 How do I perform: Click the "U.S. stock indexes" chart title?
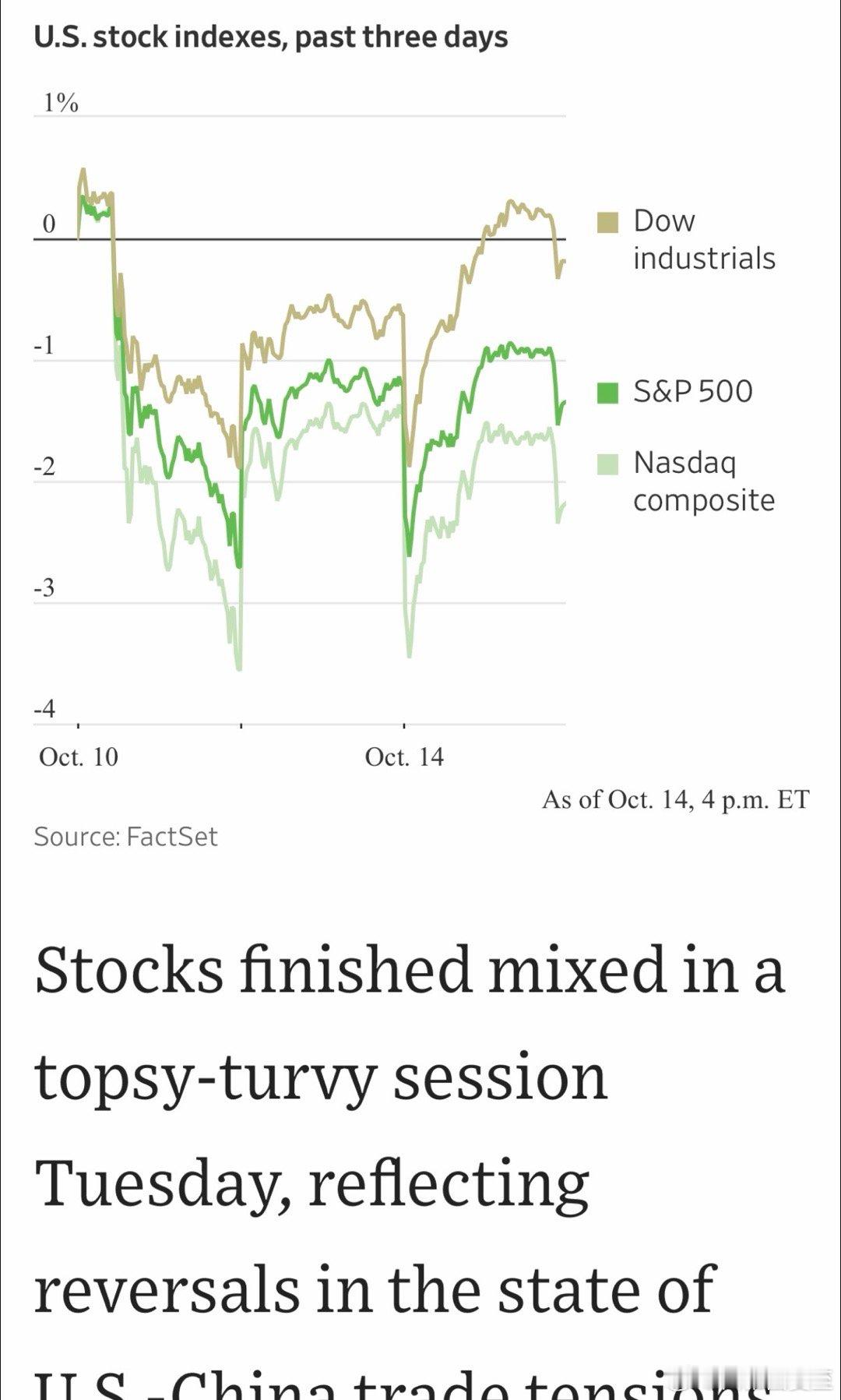click(270, 37)
